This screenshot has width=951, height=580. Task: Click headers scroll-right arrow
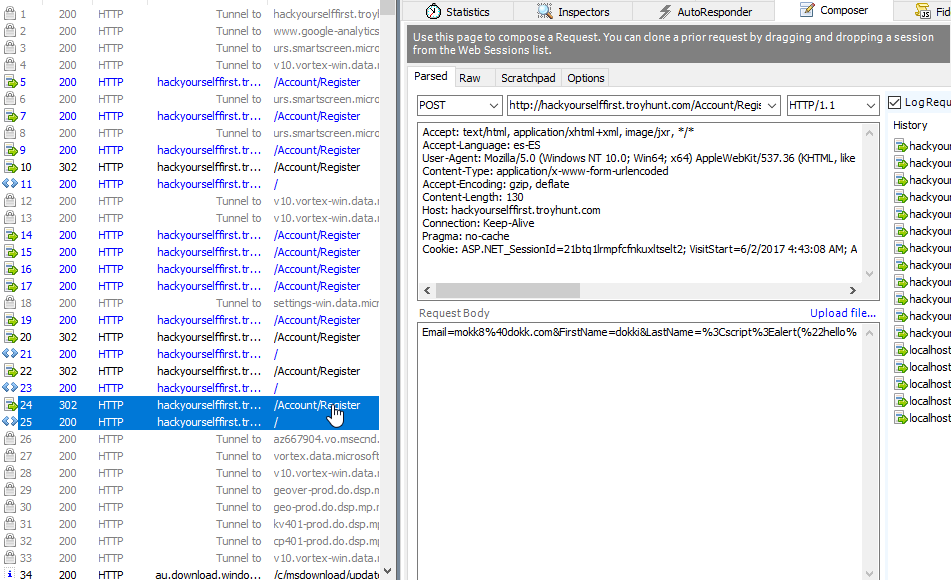point(852,291)
